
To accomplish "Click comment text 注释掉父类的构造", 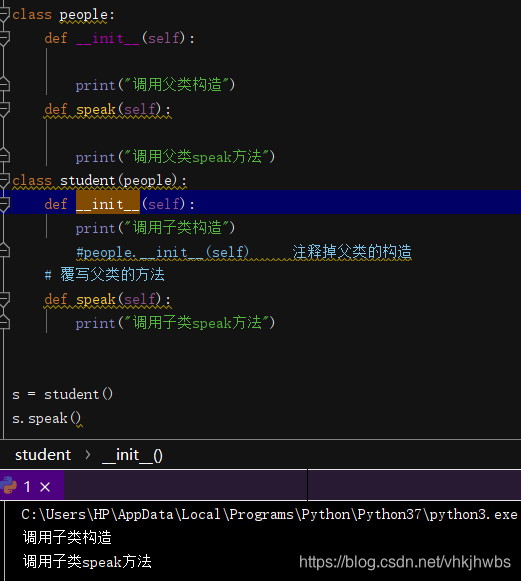I will click(x=352, y=252).
